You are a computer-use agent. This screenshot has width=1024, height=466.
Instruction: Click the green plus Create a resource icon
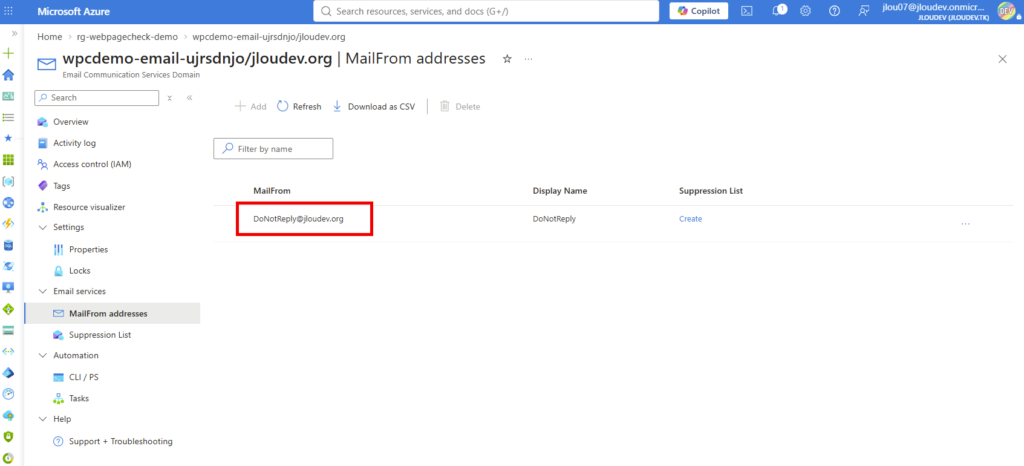coord(8,53)
